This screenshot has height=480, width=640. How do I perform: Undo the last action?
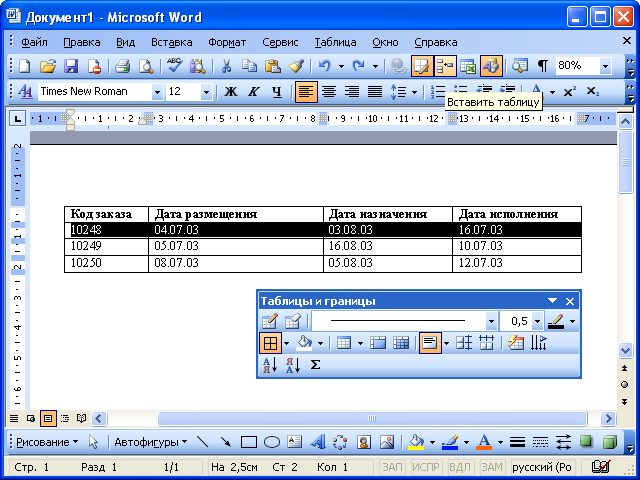point(324,66)
